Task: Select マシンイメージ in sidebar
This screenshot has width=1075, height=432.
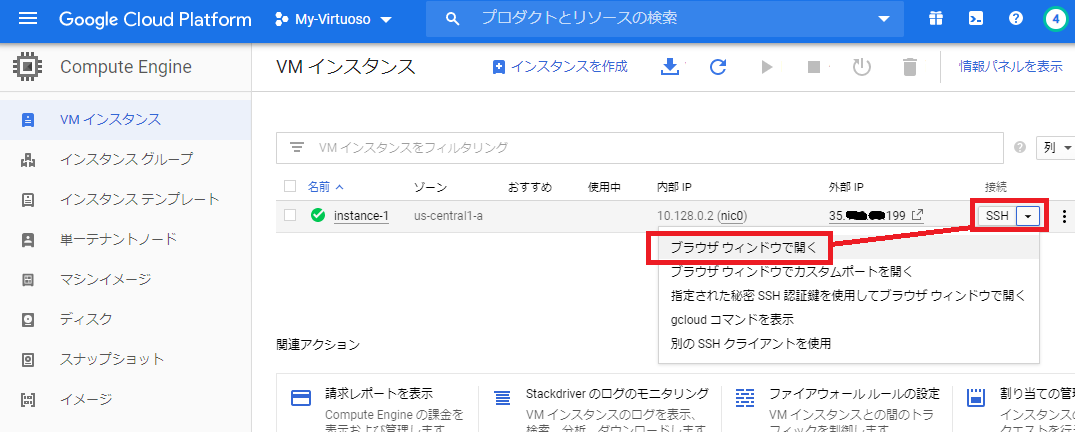Action: tap(125, 279)
